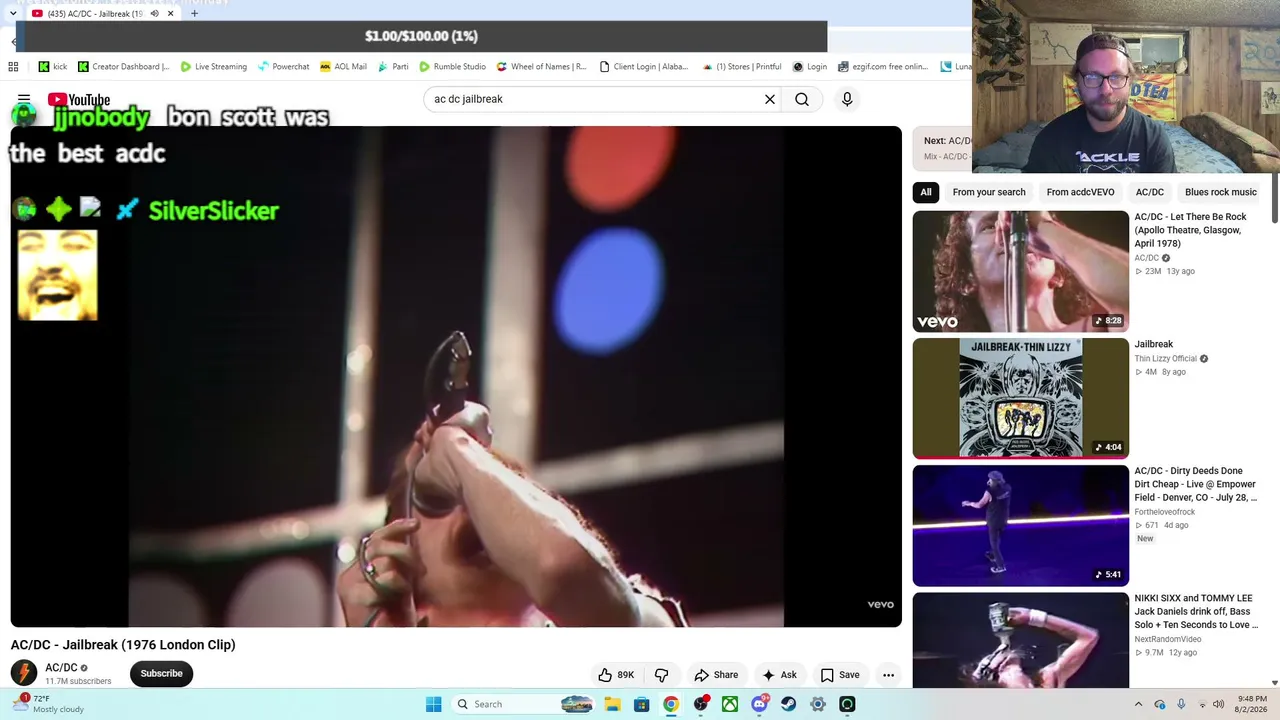Screen dimensions: 1280x720
Task: Mute the tab via speaker icon
Action: (x=154, y=14)
